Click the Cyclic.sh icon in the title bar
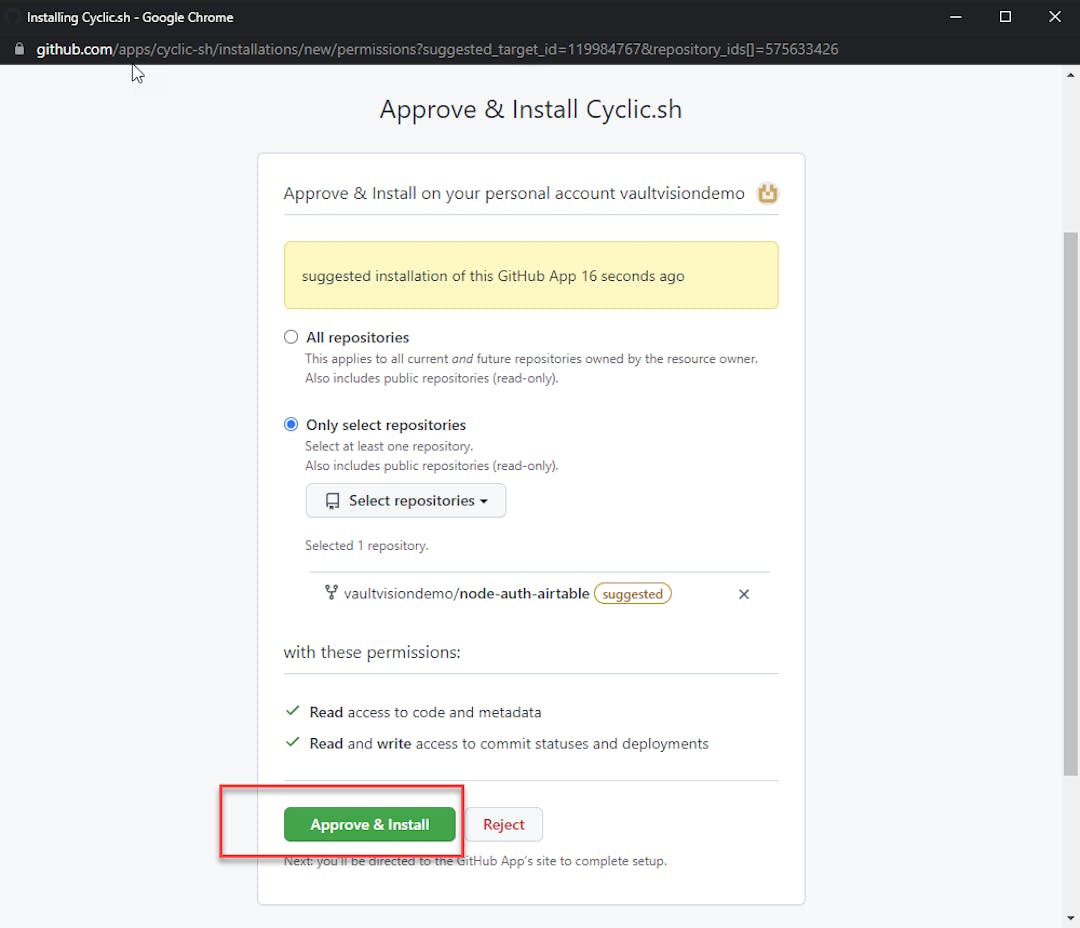Viewport: 1080px width, 928px height. 12,16
